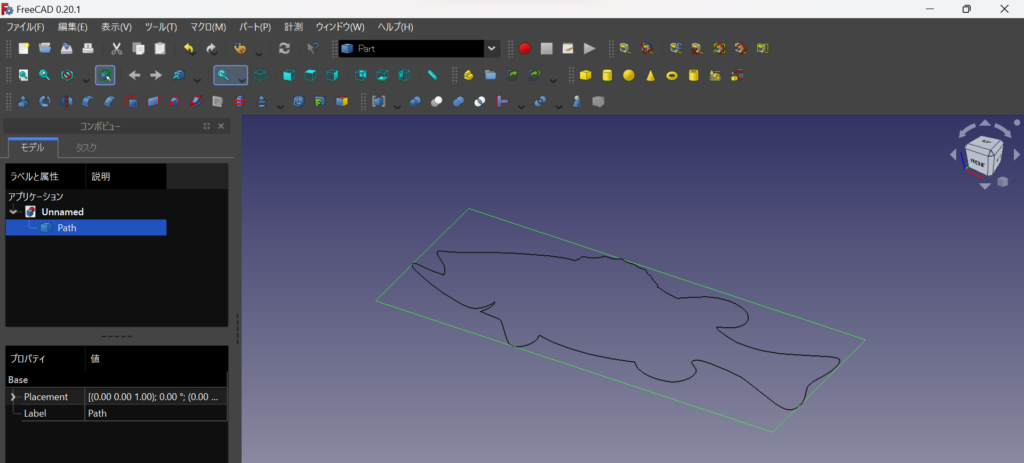
Task: Undock the コンボビュー panel with float button
Action: (207, 126)
